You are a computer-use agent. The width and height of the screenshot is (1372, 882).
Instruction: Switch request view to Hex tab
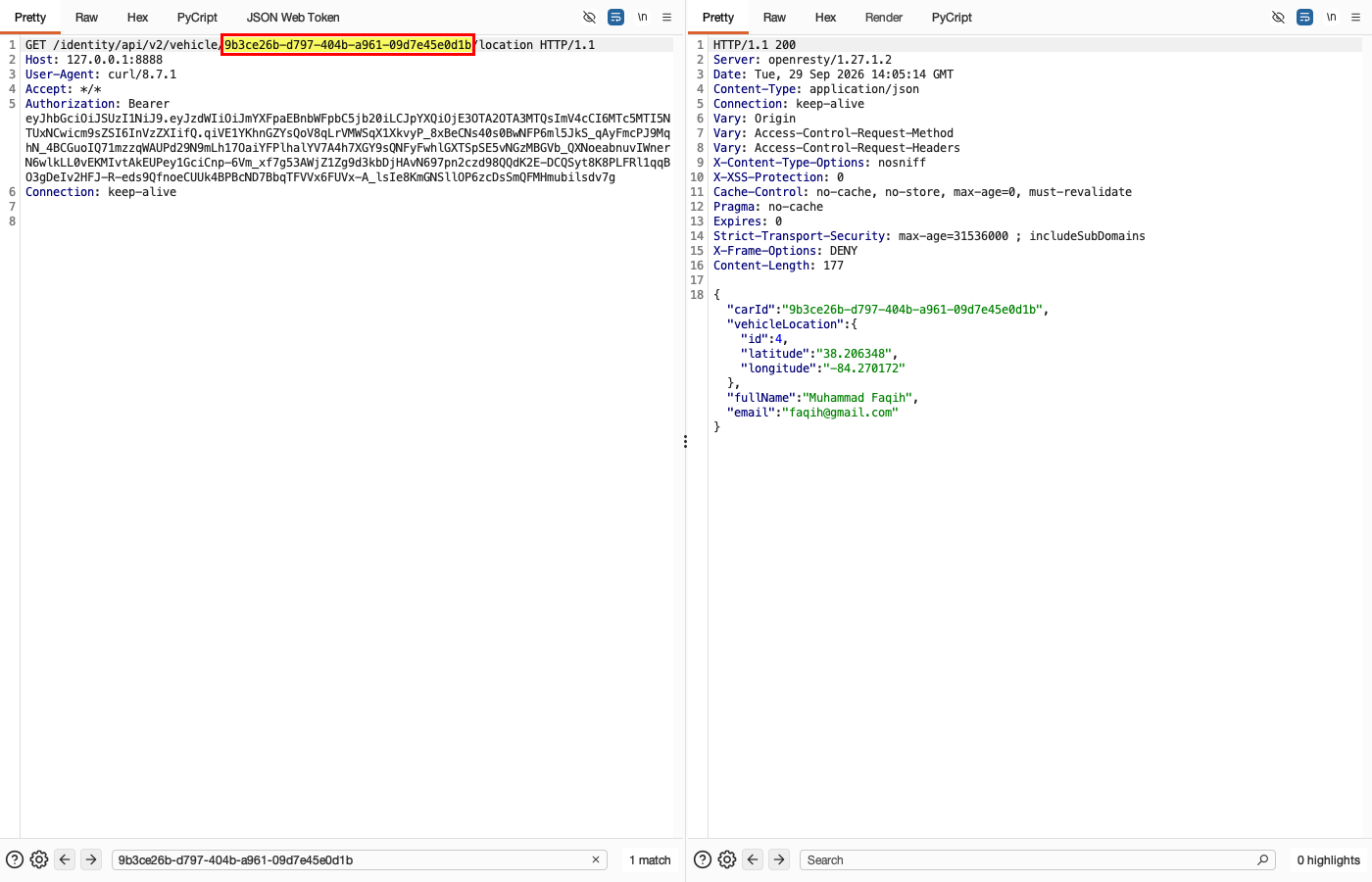pos(138,18)
